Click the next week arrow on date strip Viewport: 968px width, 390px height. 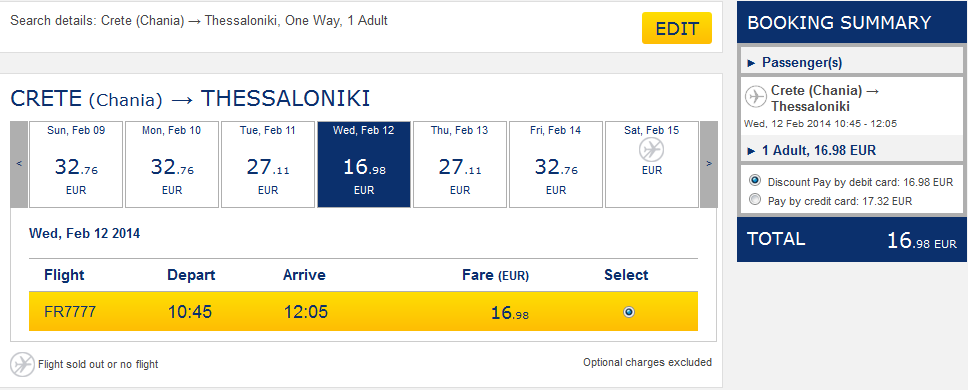click(709, 164)
